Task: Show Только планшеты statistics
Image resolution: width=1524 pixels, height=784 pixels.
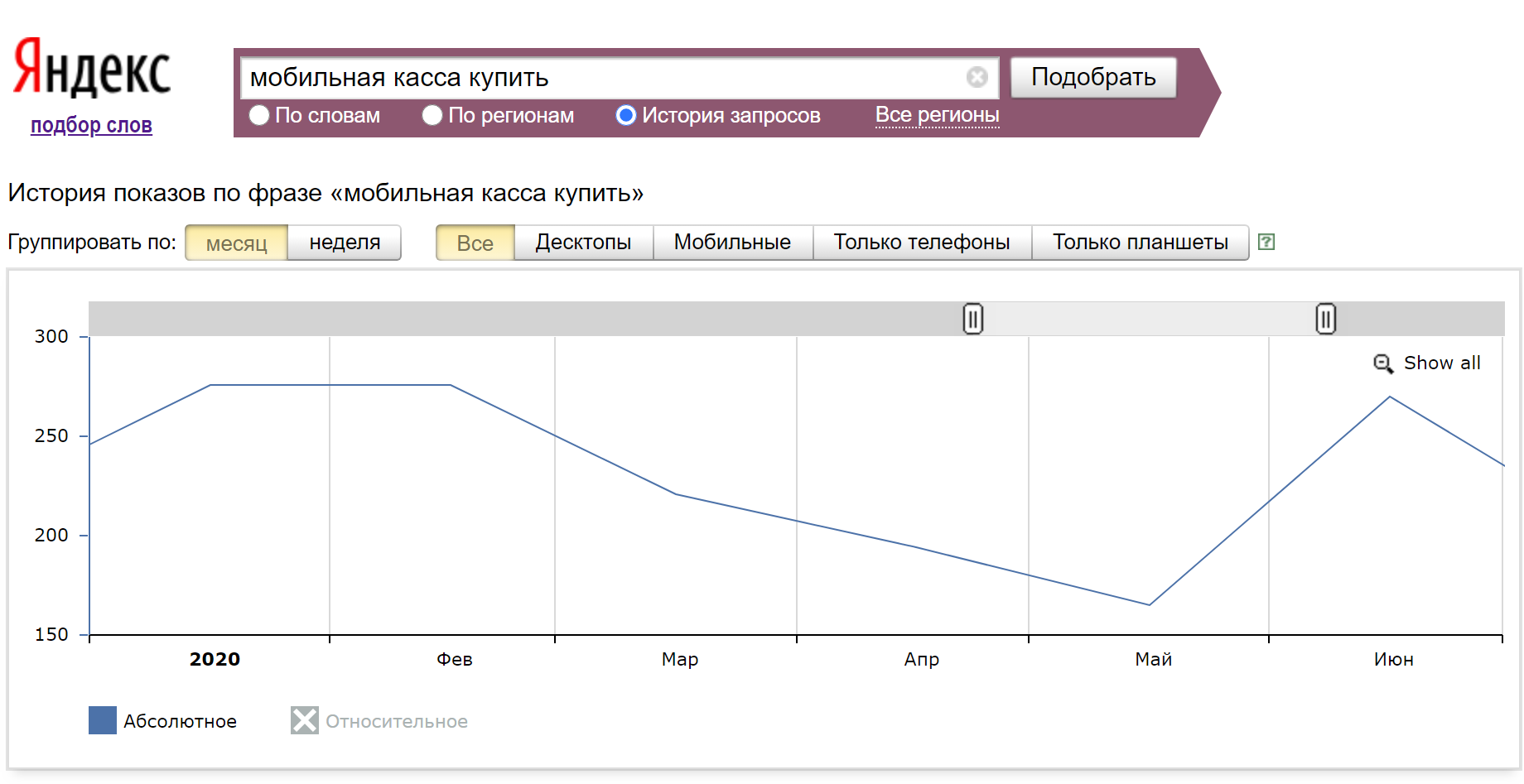Action: tap(1140, 243)
